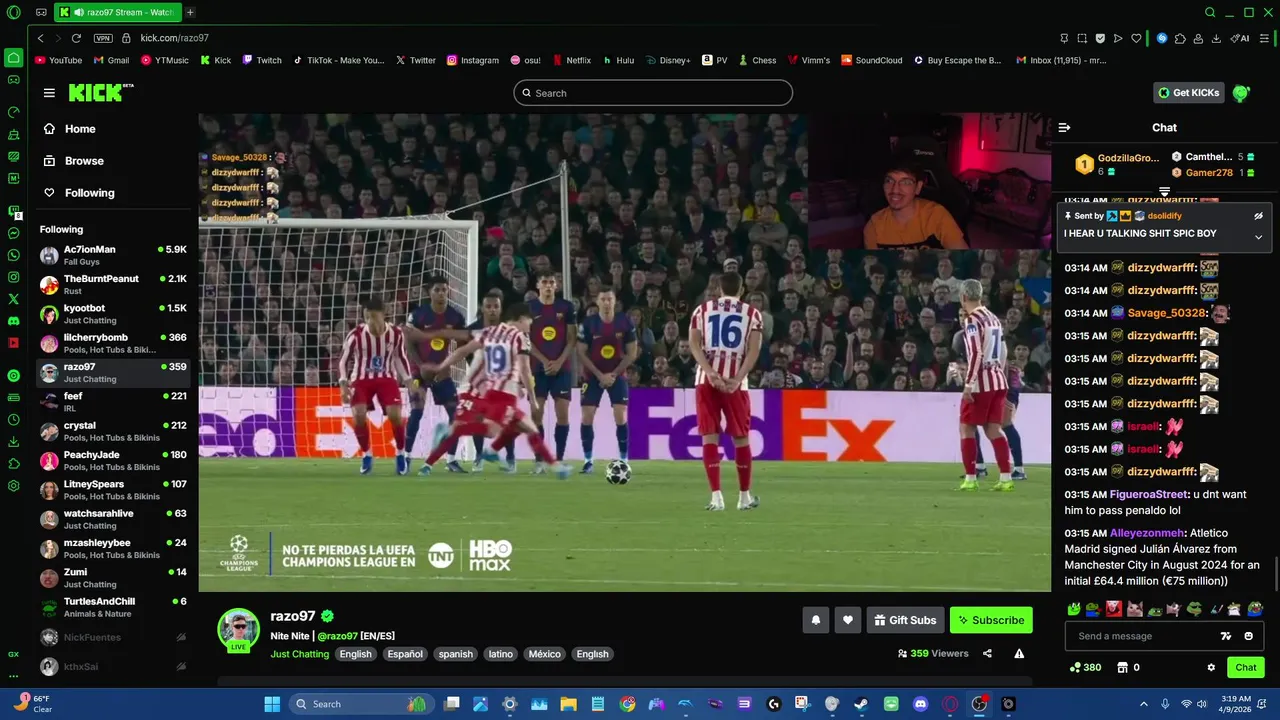Select the cat quick emote
This screenshot has width=1280, height=720.
(x=1134, y=608)
